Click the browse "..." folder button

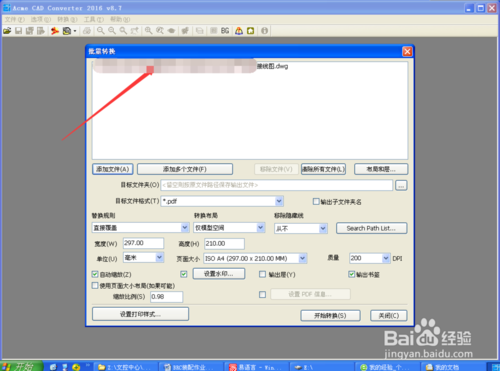coord(401,185)
